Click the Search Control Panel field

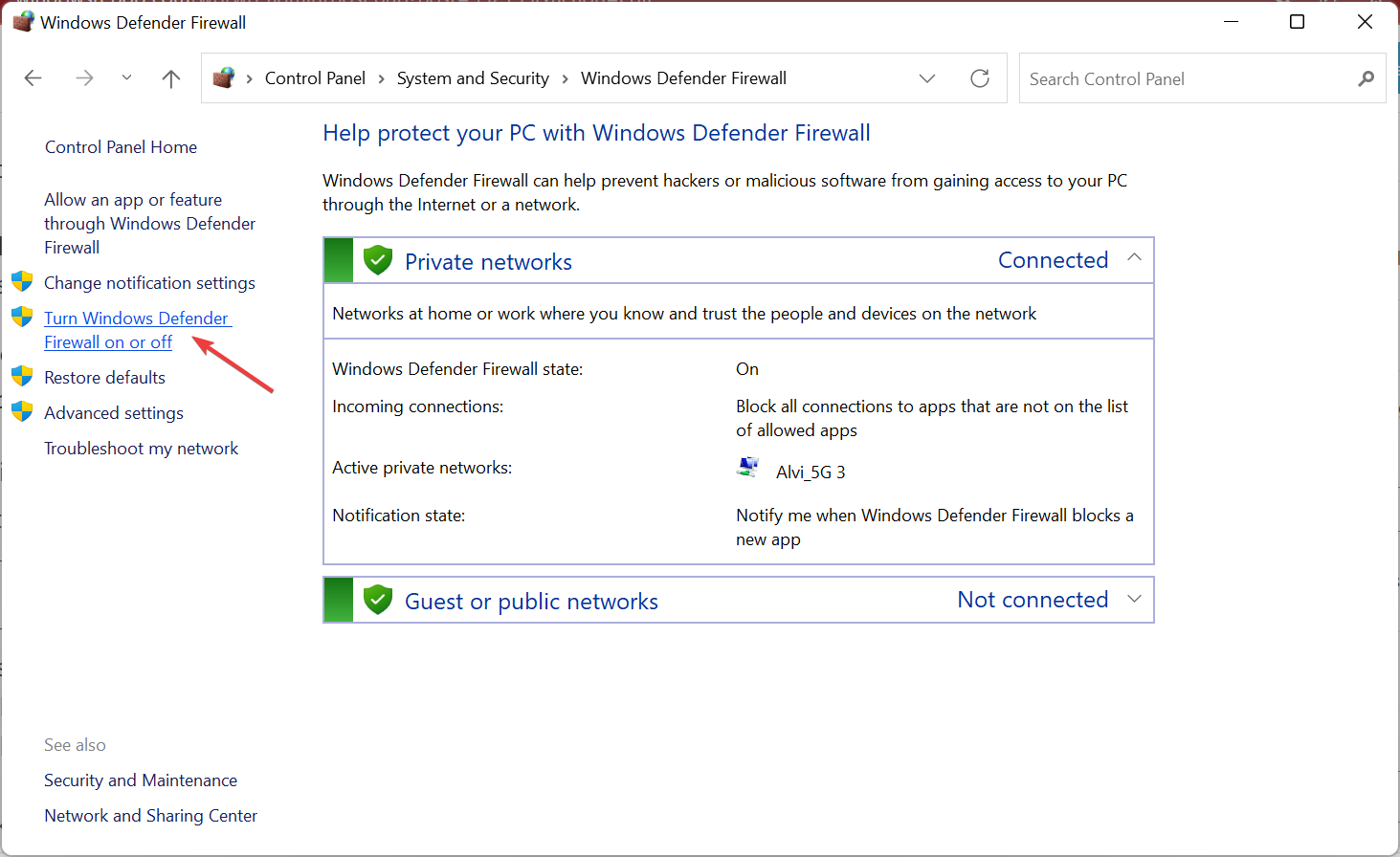[1202, 78]
